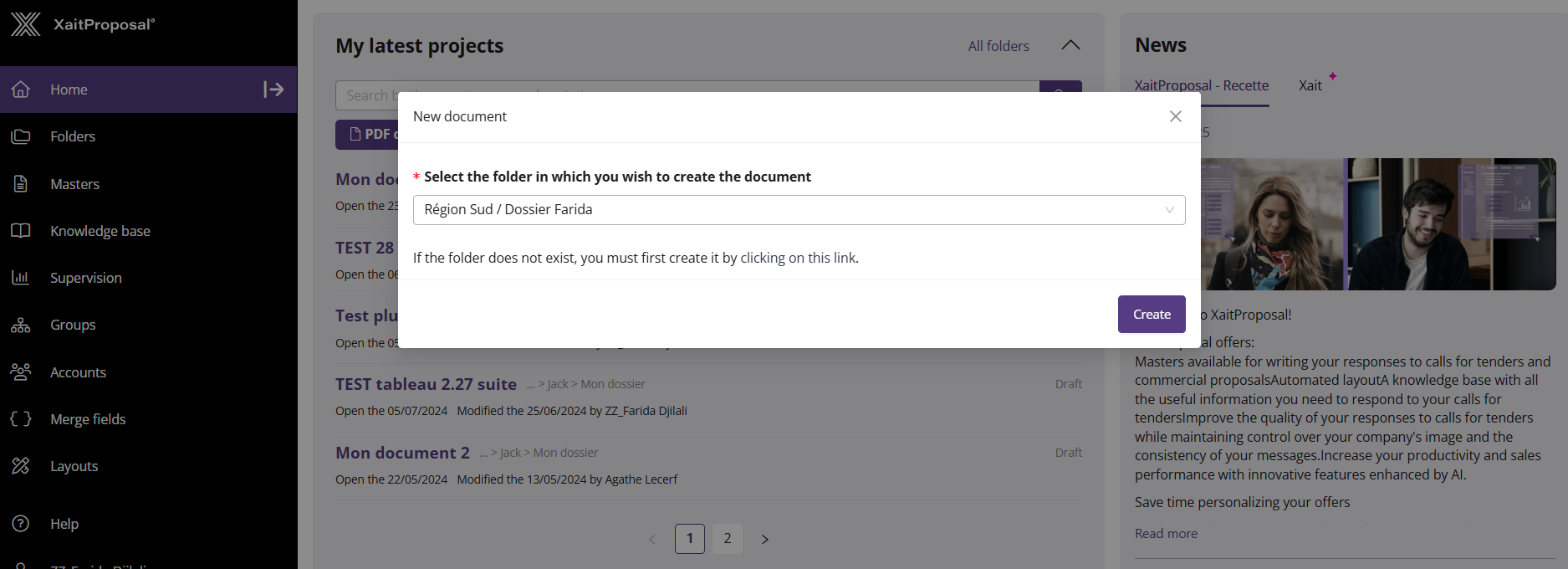Click the Accounts people icon

pyautogui.click(x=21, y=372)
